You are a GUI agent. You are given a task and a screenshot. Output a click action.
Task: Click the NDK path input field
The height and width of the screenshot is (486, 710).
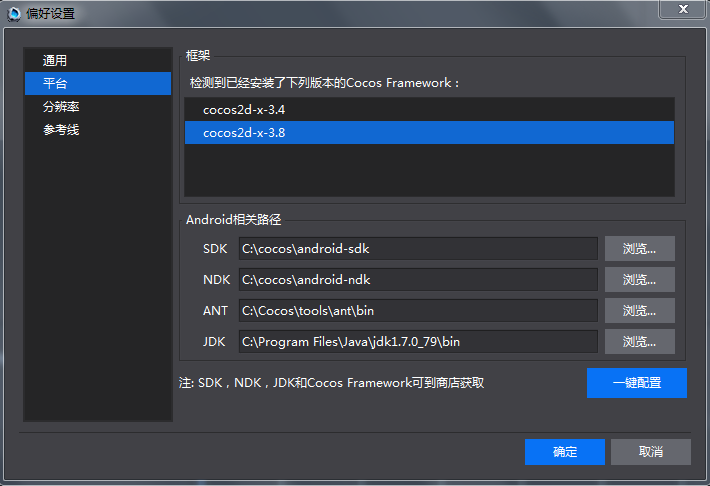coord(418,279)
